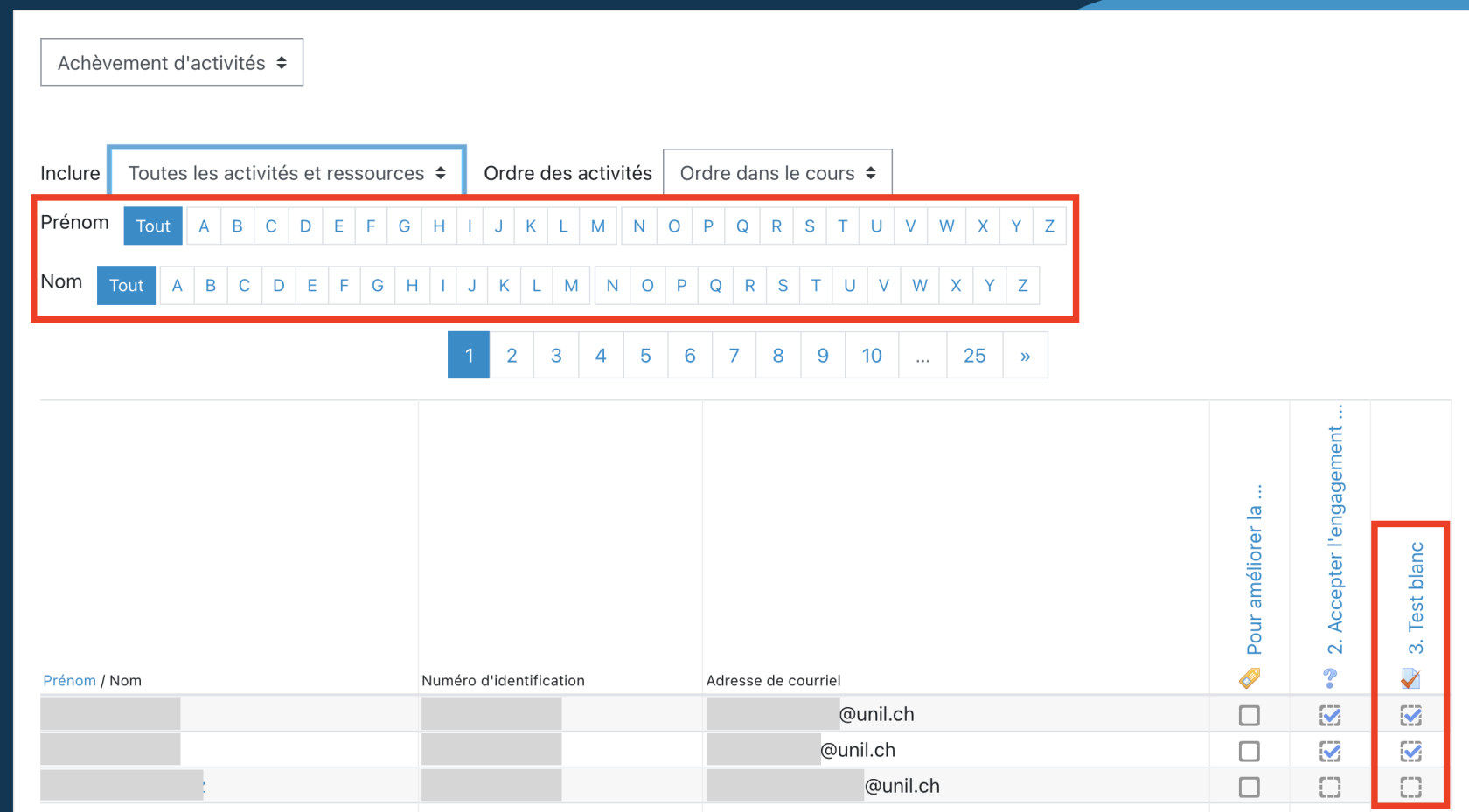This screenshot has width=1469, height=812.
Task: Select 'Tout' in the Prénom filter
Action: coord(153,226)
